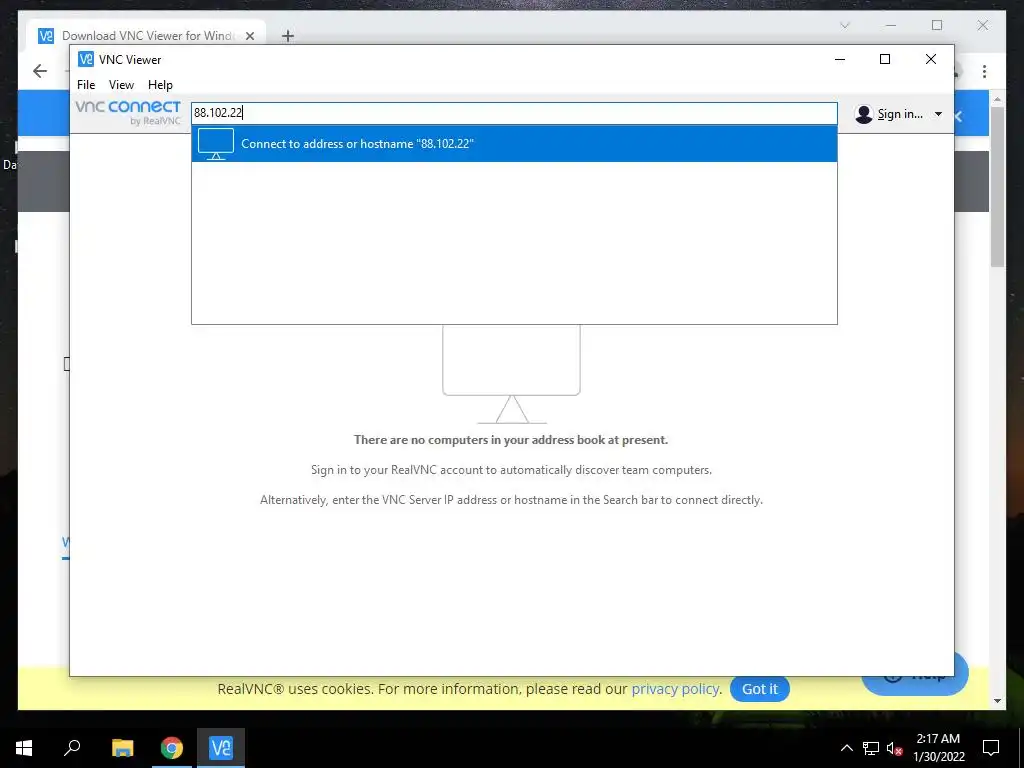Open the File menu in VNC Viewer
The width and height of the screenshot is (1024, 768).
coord(86,85)
